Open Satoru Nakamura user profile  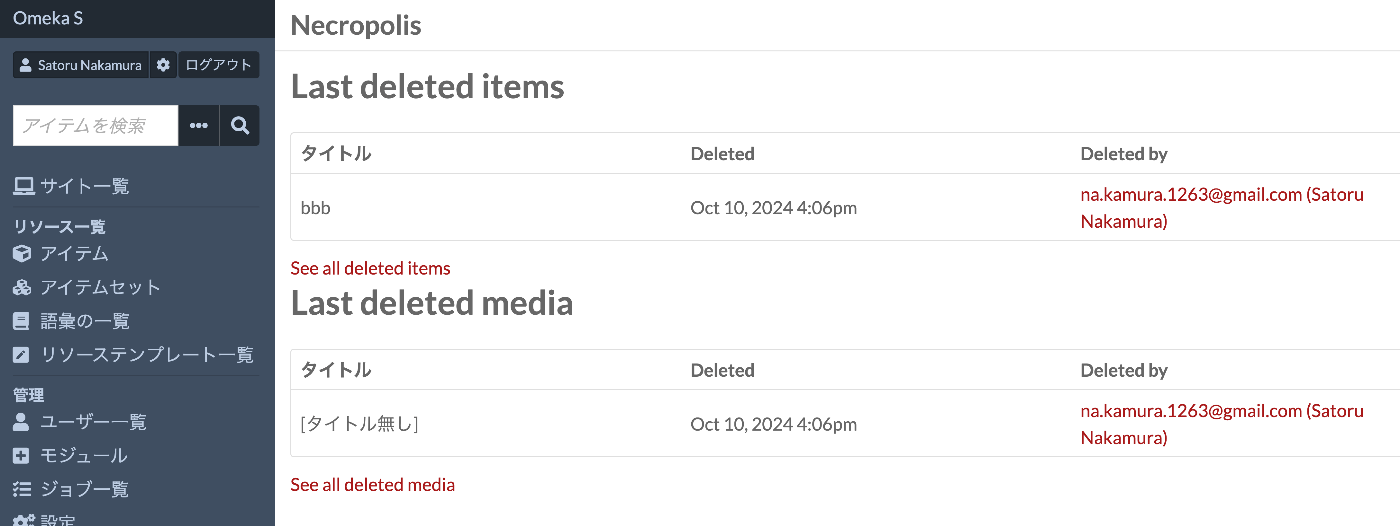point(81,65)
